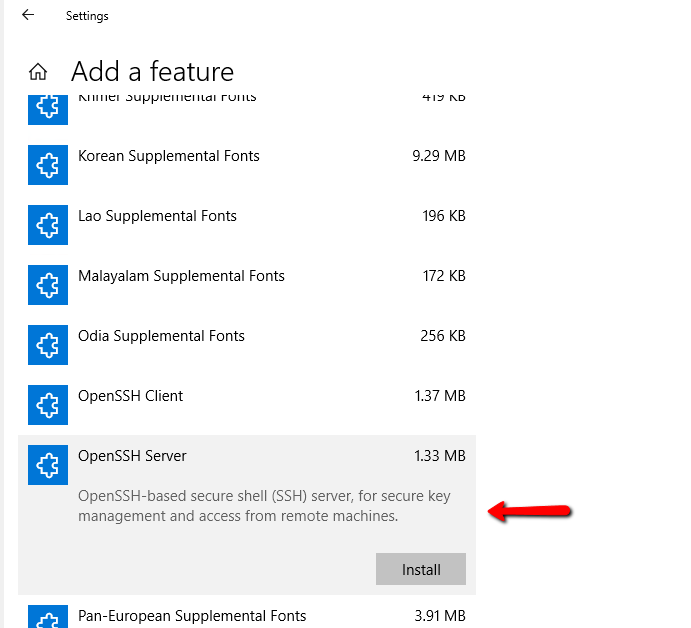Click the Settings window title

pos(87,16)
